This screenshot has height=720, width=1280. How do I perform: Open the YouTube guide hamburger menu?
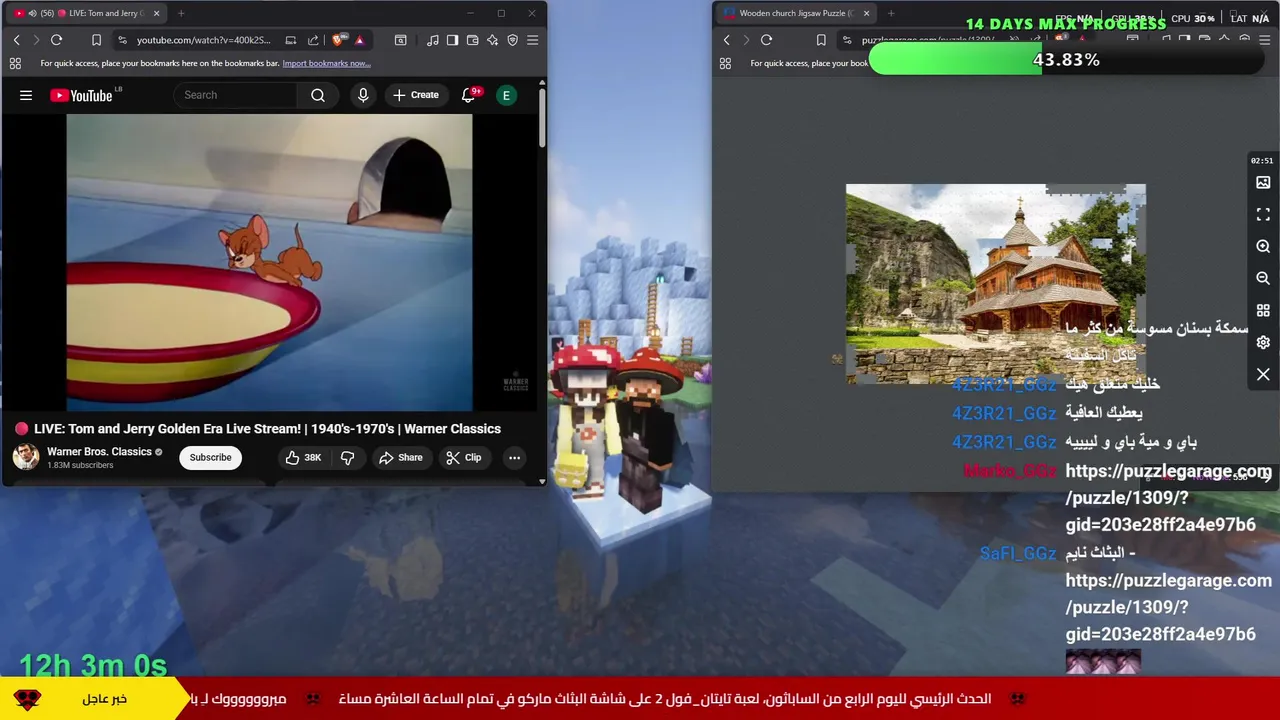(26, 95)
